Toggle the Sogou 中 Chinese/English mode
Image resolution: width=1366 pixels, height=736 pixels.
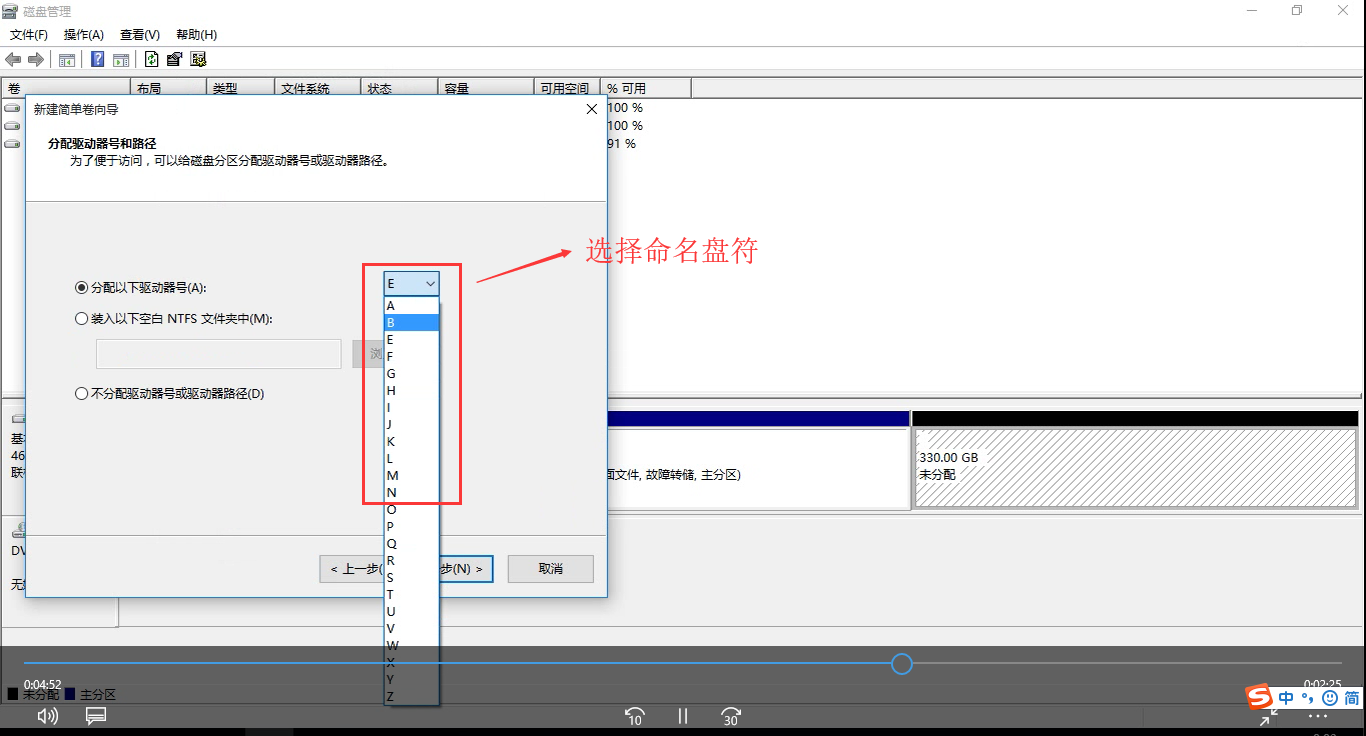[x=1286, y=698]
